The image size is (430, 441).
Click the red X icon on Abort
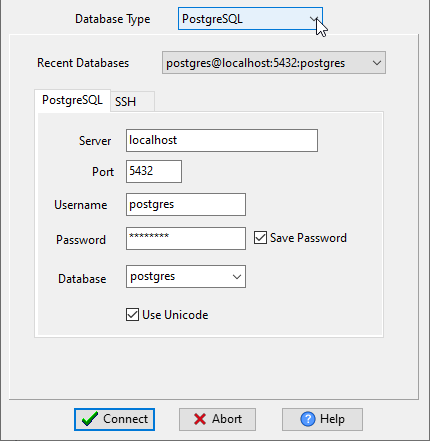click(x=200, y=419)
